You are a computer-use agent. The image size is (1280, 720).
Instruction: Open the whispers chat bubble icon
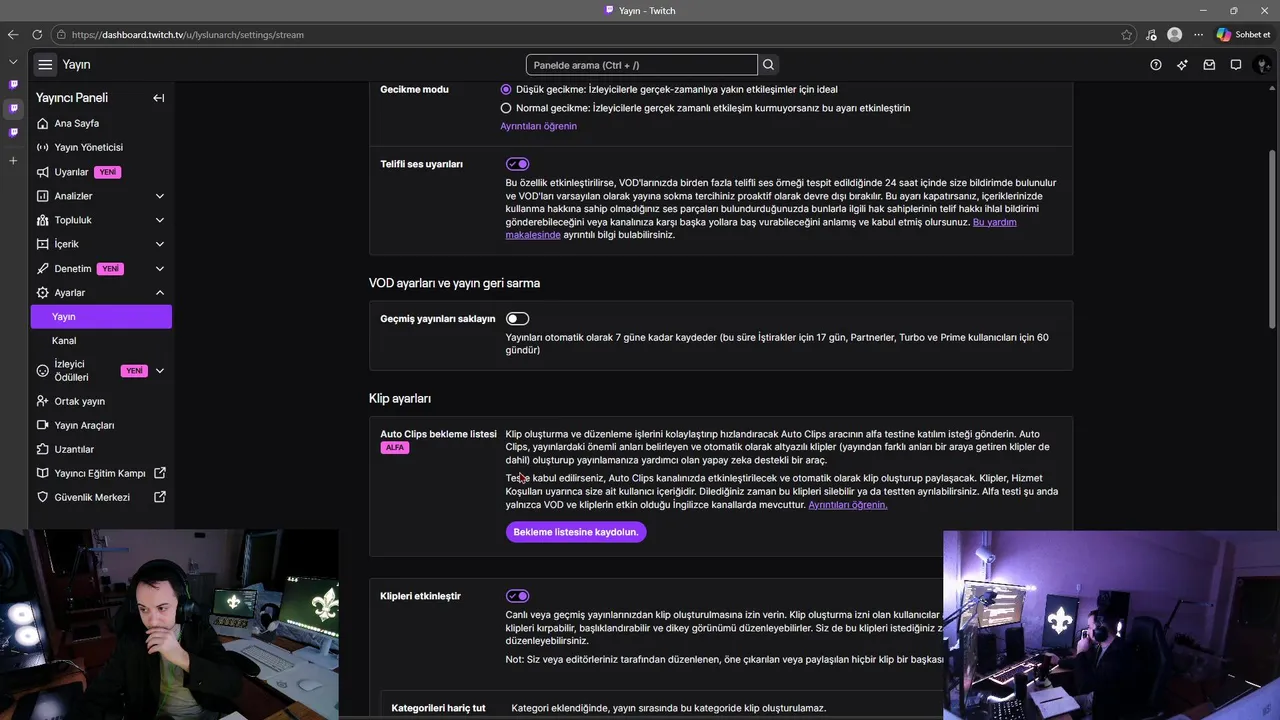point(1236,65)
